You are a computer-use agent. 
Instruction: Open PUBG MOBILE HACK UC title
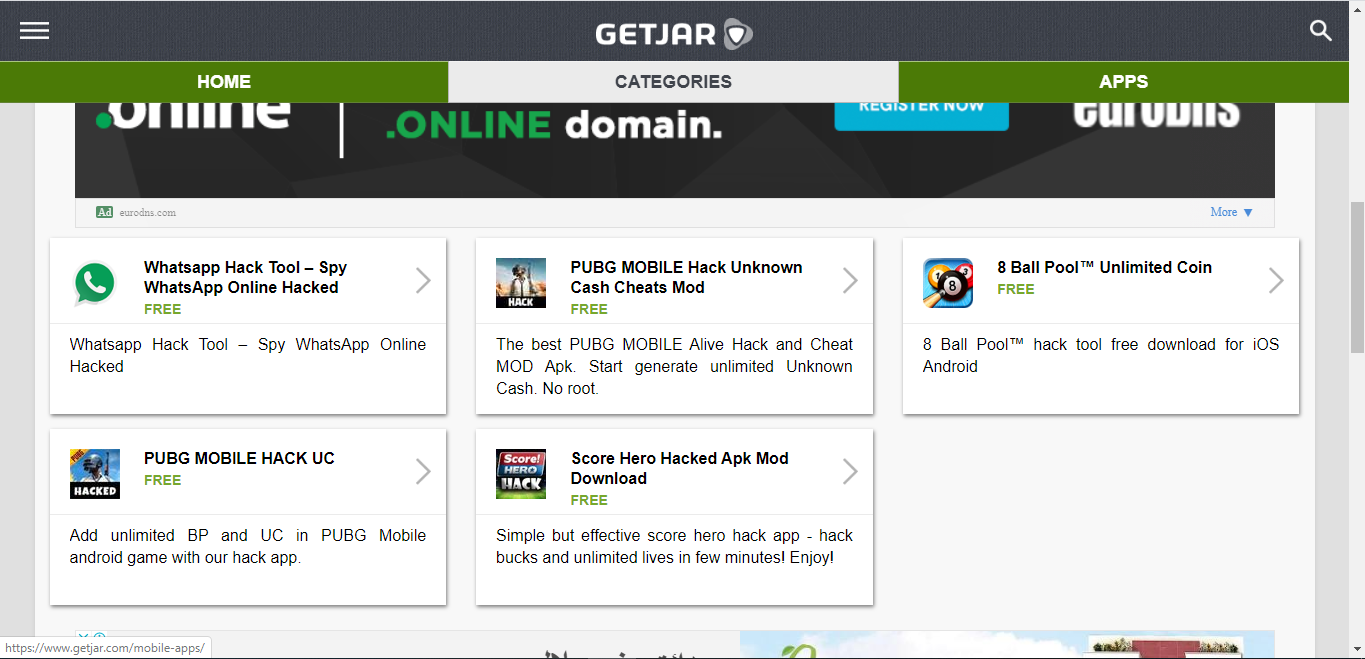click(x=239, y=458)
